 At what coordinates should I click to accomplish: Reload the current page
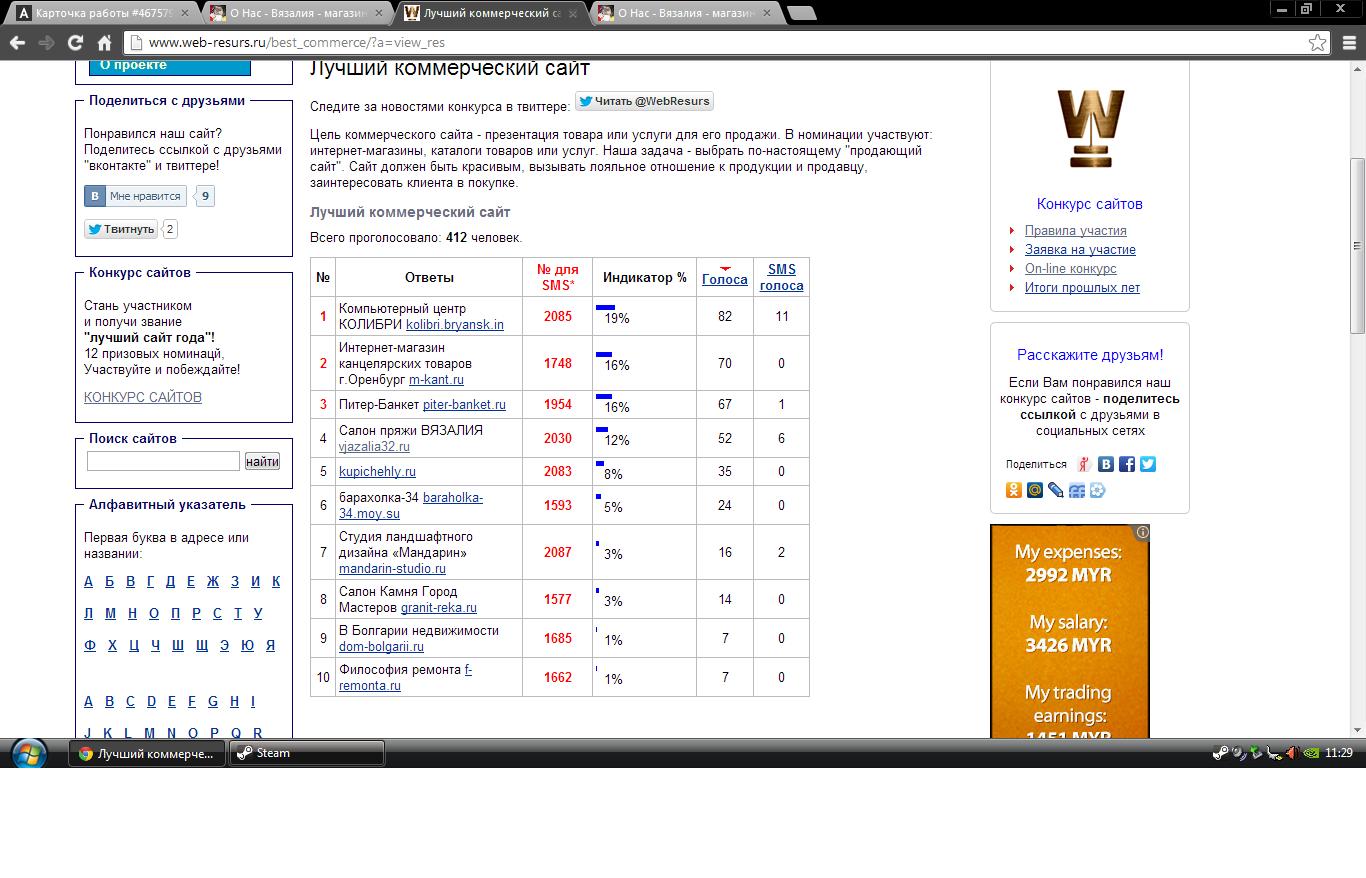point(75,42)
